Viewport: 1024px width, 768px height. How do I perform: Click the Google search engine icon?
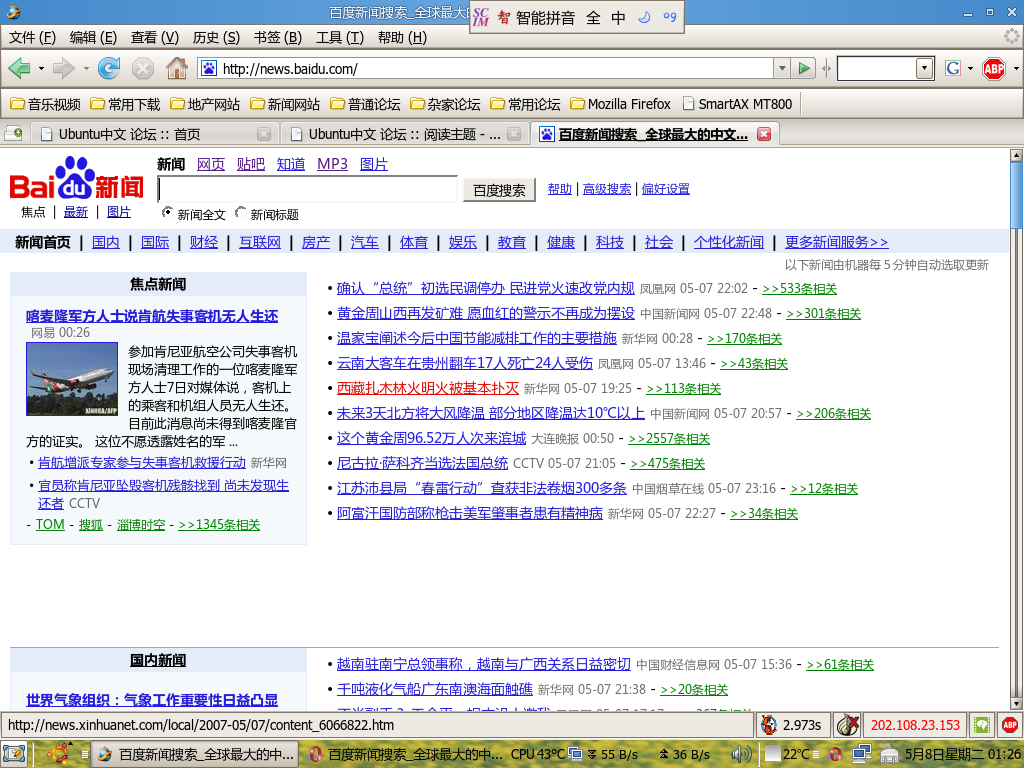click(x=953, y=68)
